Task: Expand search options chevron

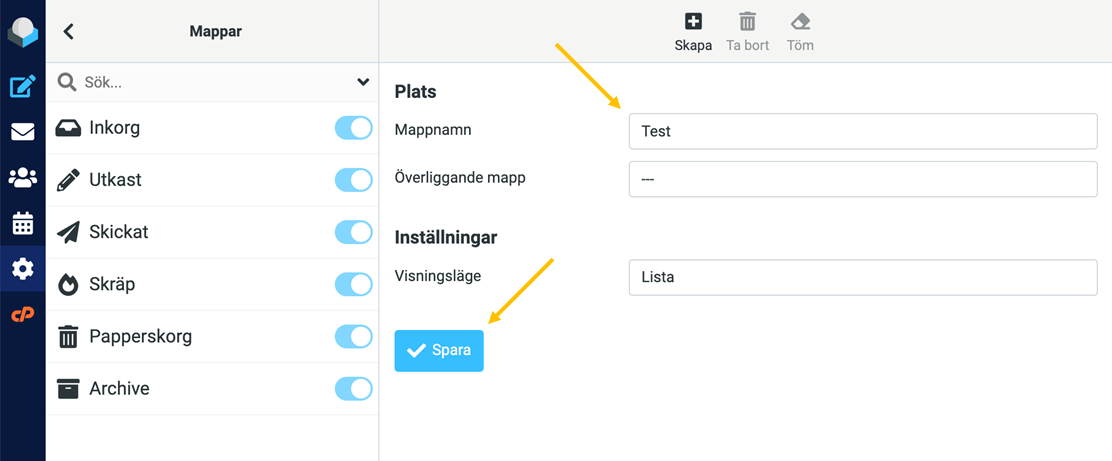Action: point(363,82)
